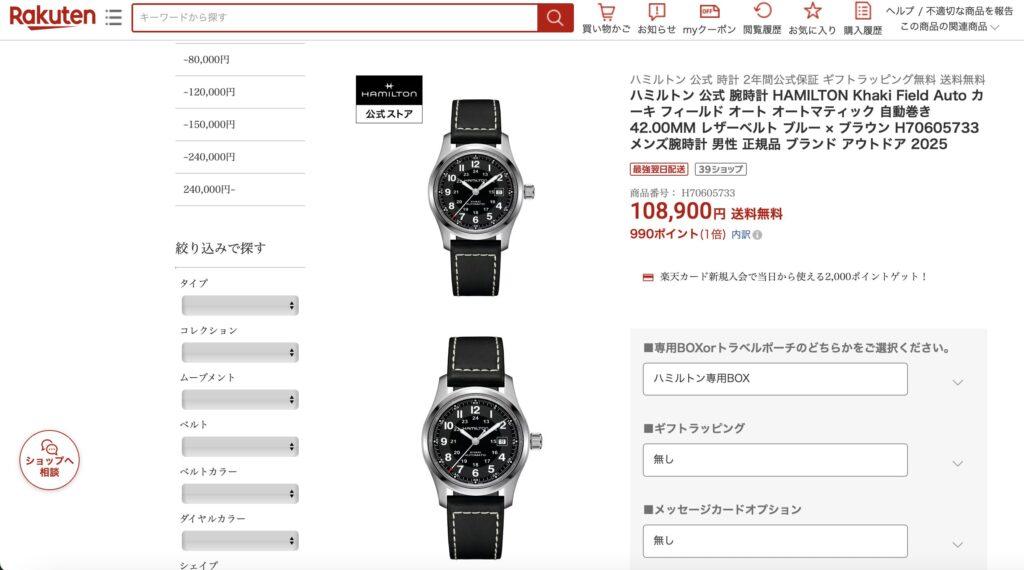Click the ショップへ相談 chat bubble
The width and height of the screenshot is (1024, 570).
[50, 460]
